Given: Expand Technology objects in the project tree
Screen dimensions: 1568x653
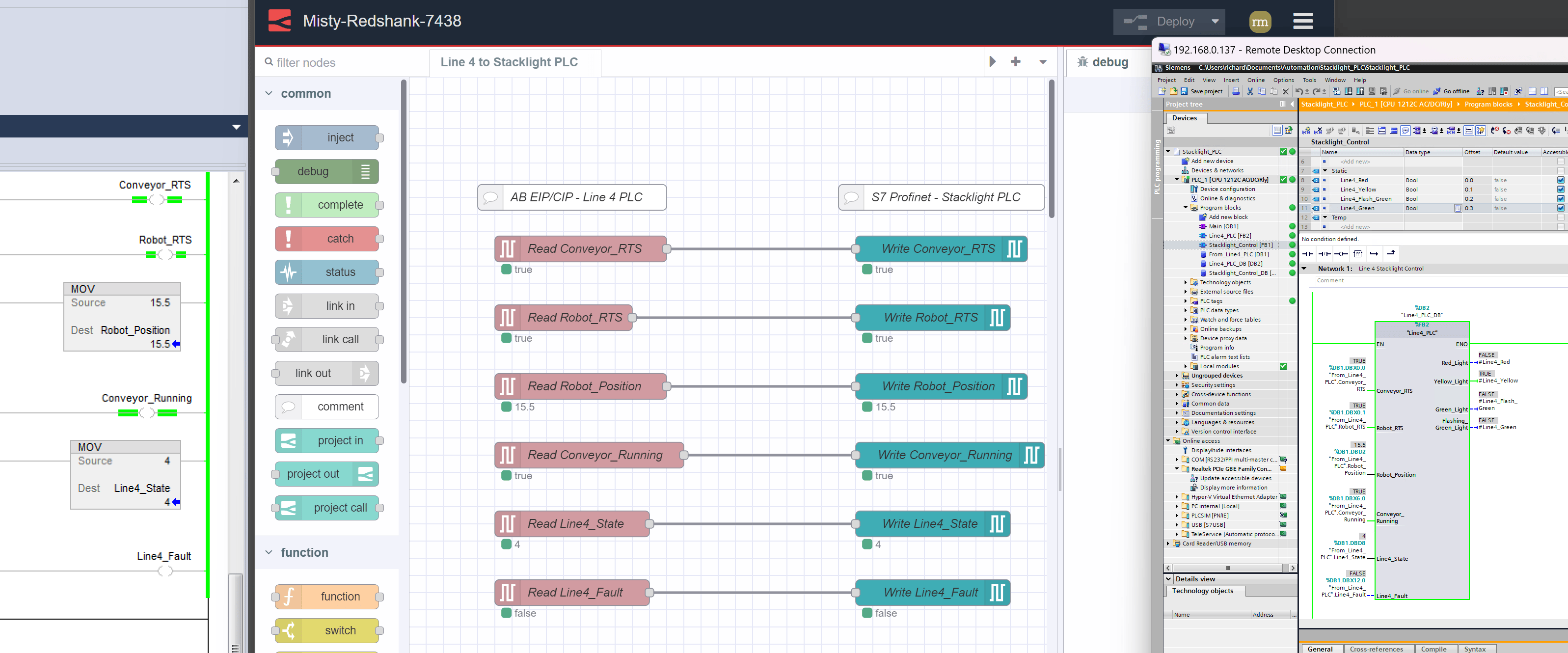Looking at the screenshot, I should (x=1185, y=282).
